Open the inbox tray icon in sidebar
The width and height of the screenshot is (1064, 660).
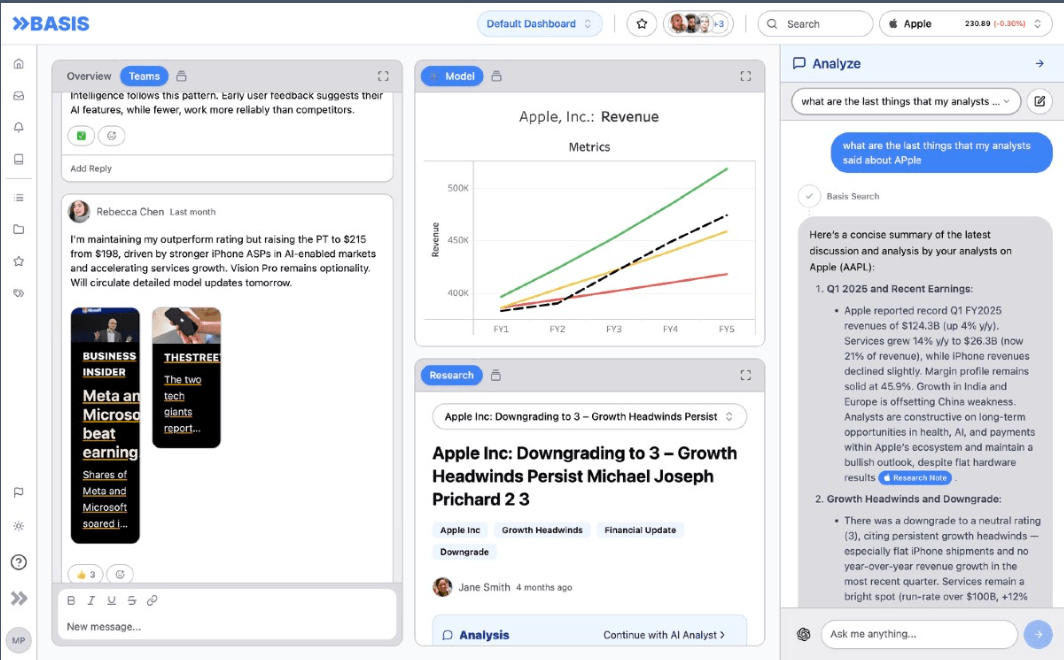pos(19,96)
